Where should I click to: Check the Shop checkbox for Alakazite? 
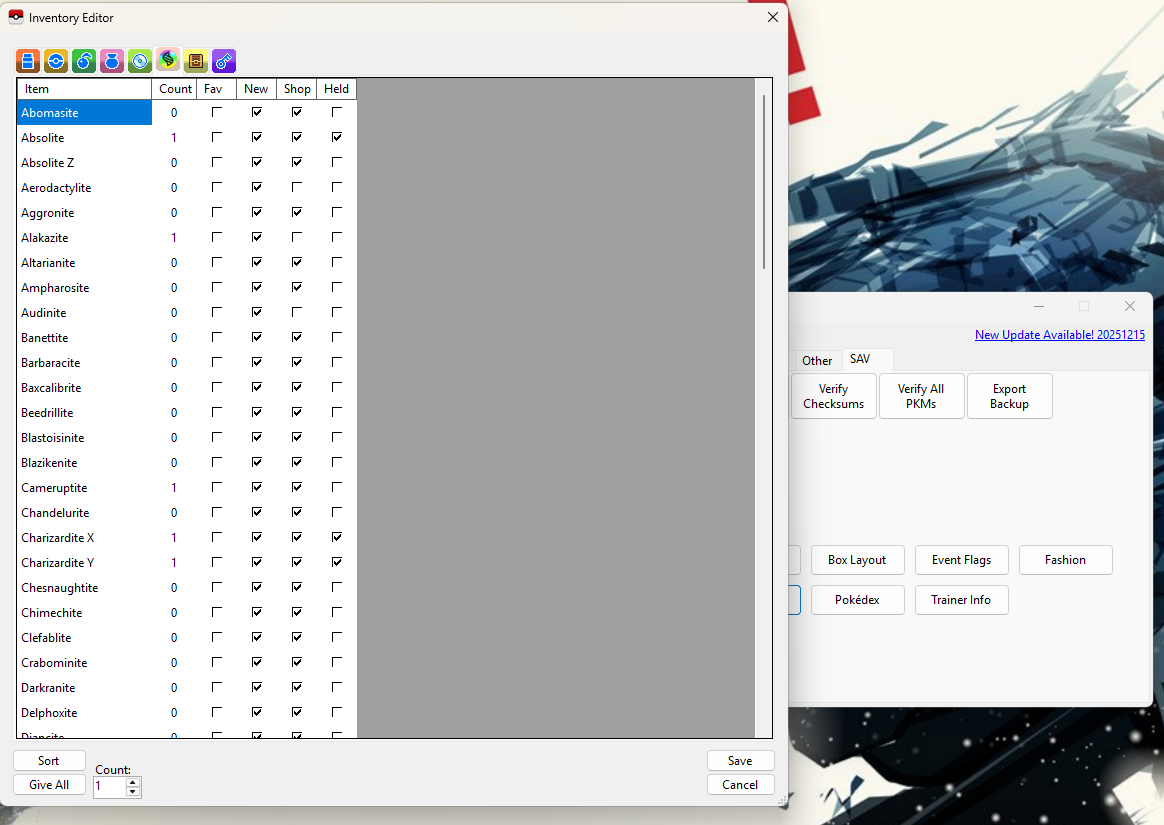tap(297, 237)
